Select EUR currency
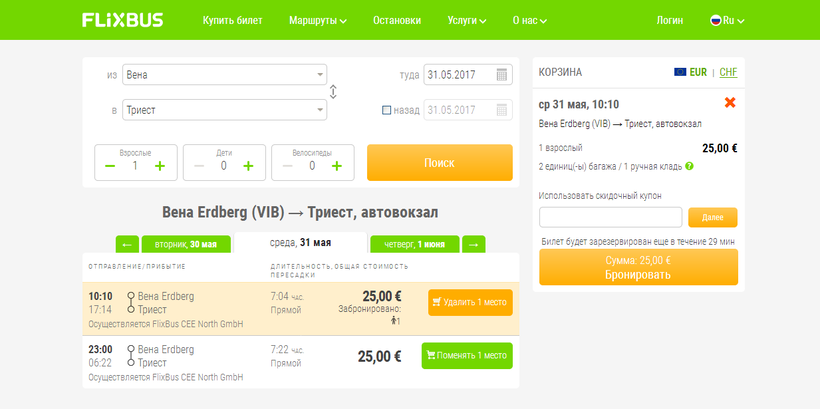 coord(698,72)
